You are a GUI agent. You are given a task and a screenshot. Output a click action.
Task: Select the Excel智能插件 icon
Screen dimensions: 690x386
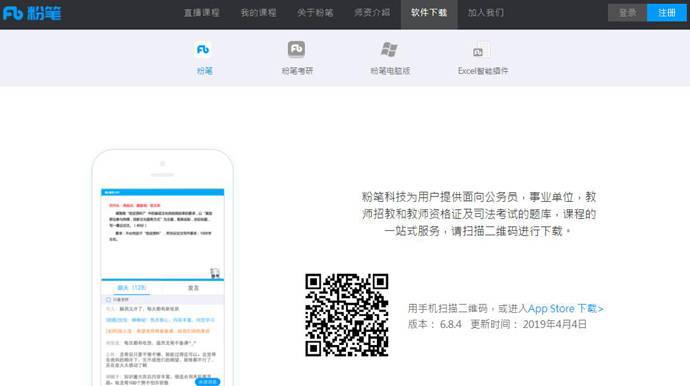(481, 50)
